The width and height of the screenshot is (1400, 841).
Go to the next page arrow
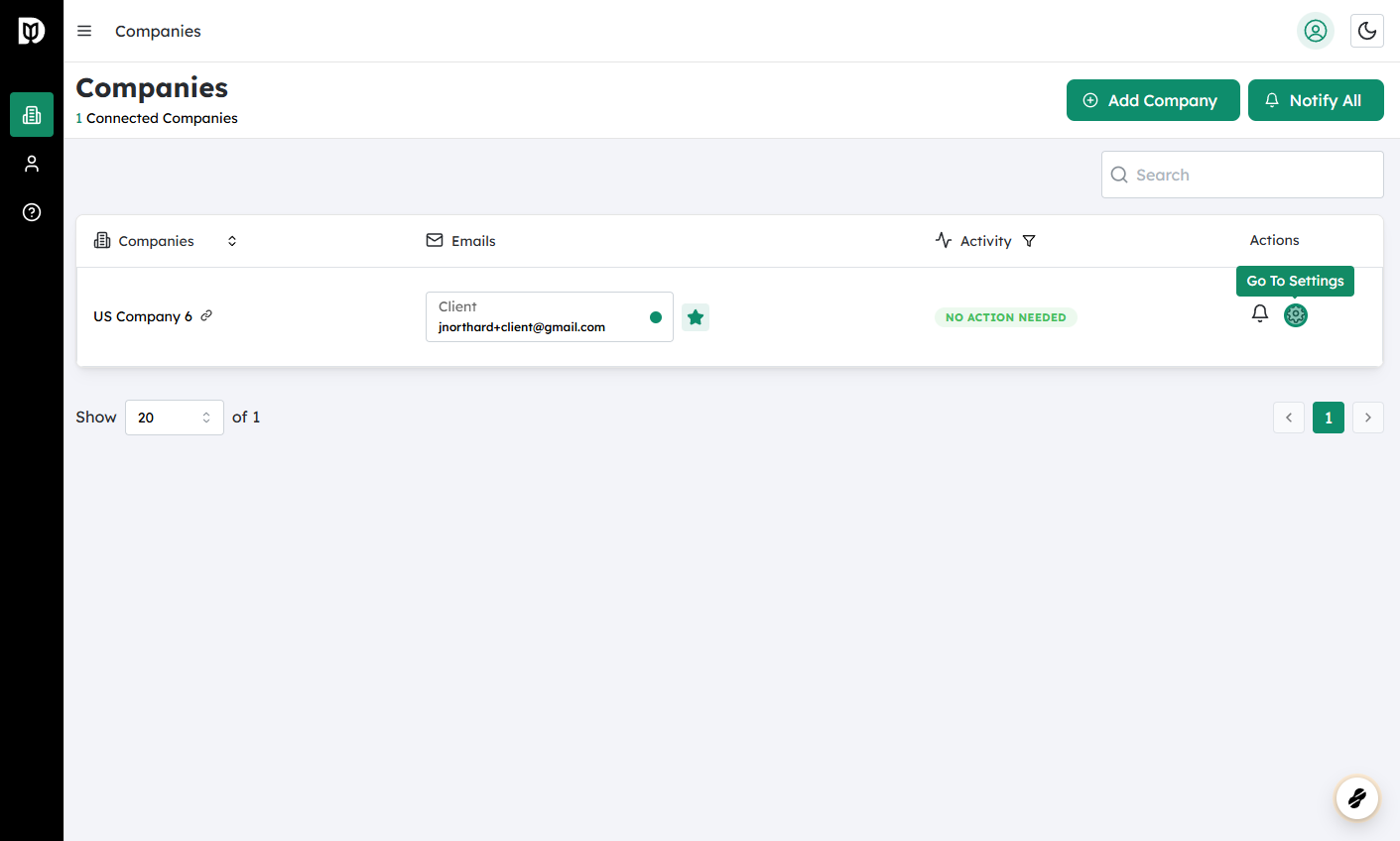[x=1367, y=418]
